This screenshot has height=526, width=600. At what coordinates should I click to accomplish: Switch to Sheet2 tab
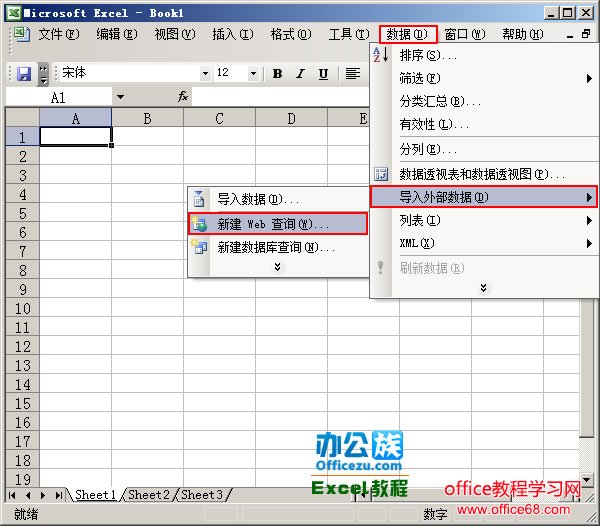pyautogui.click(x=149, y=495)
